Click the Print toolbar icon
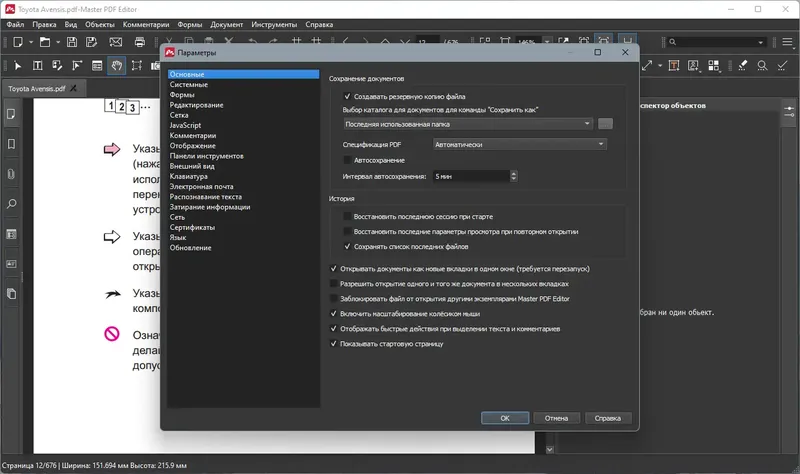The image size is (800, 474). point(140,42)
